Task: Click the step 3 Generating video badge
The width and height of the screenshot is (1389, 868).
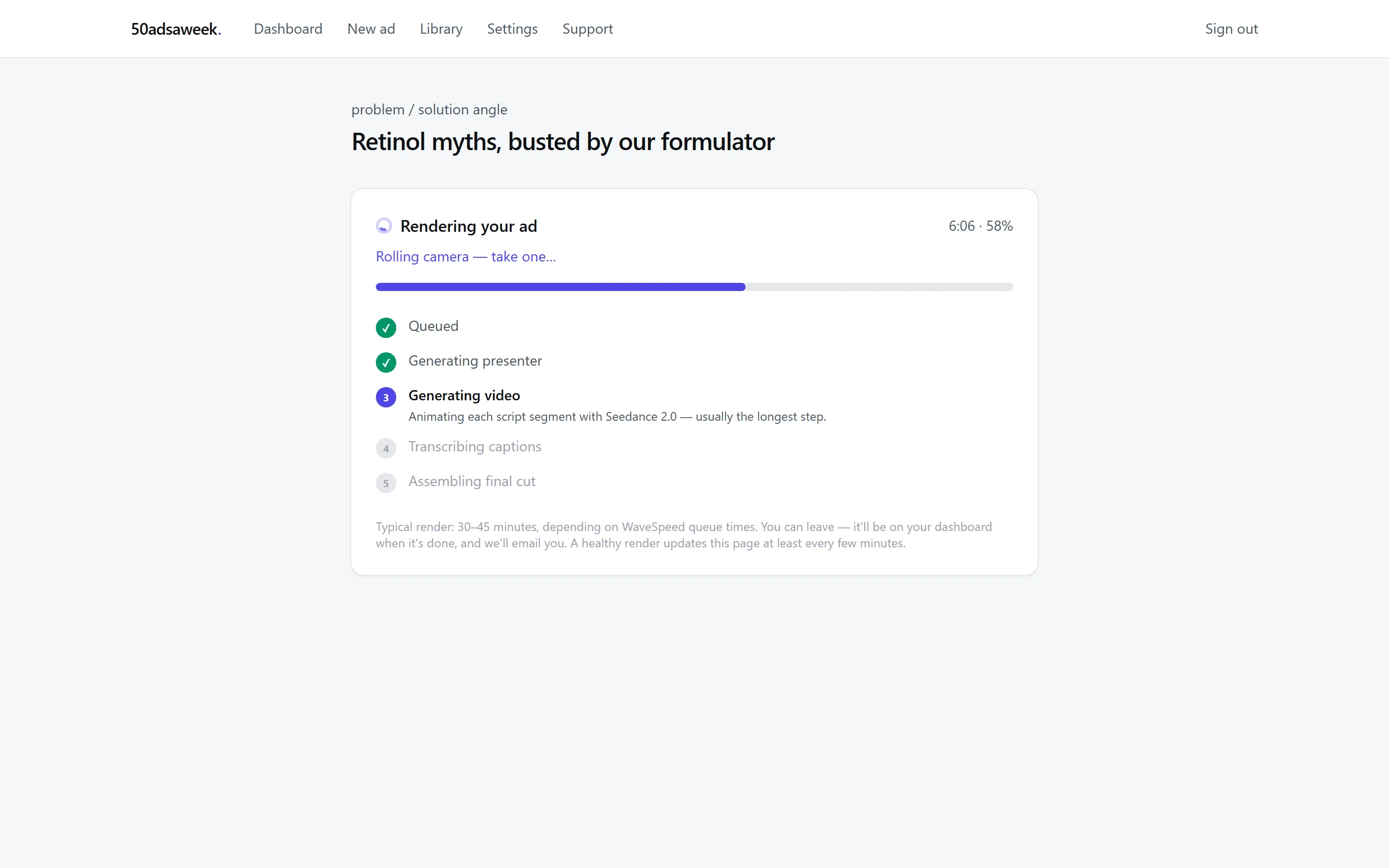Action: pyautogui.click(x=386, y=397)
